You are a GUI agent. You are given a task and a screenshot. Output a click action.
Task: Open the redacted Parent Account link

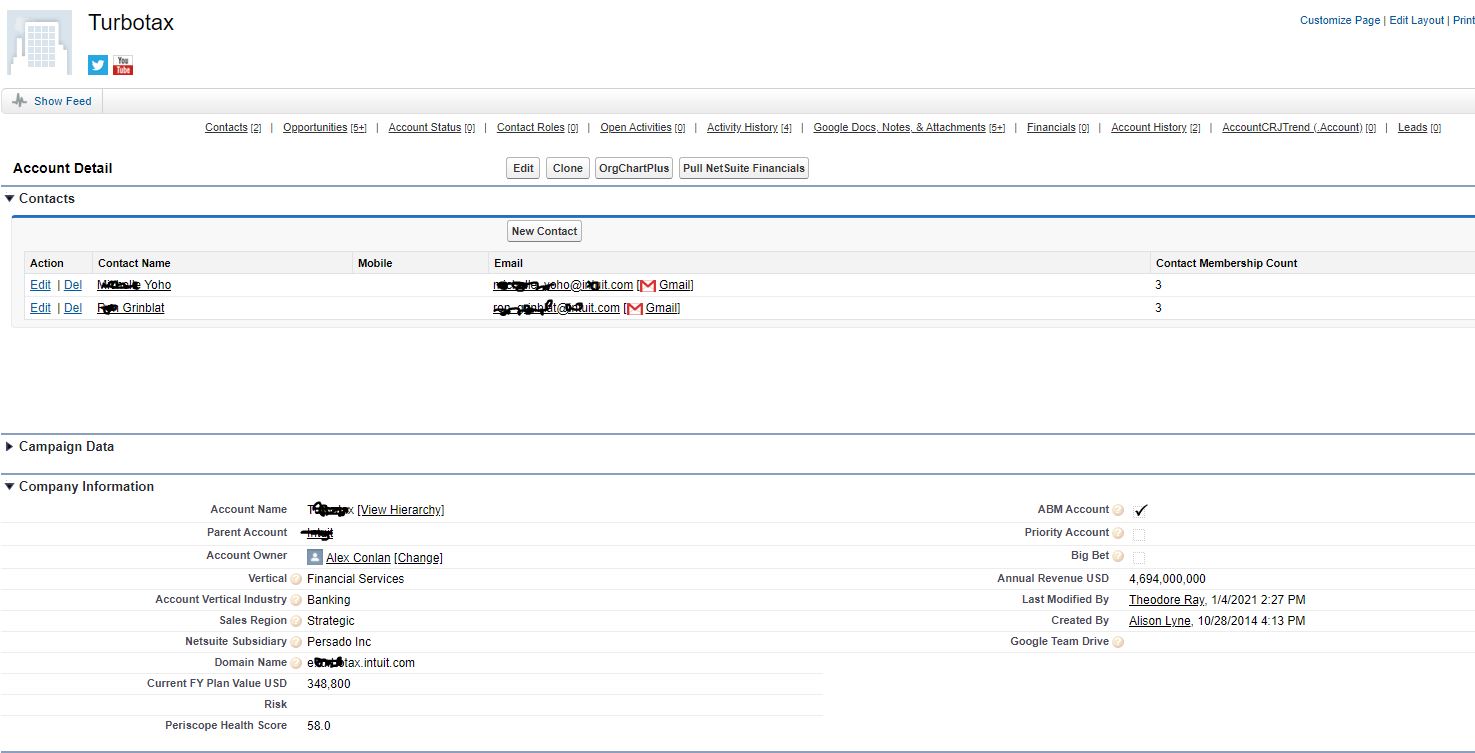point(319,533)
